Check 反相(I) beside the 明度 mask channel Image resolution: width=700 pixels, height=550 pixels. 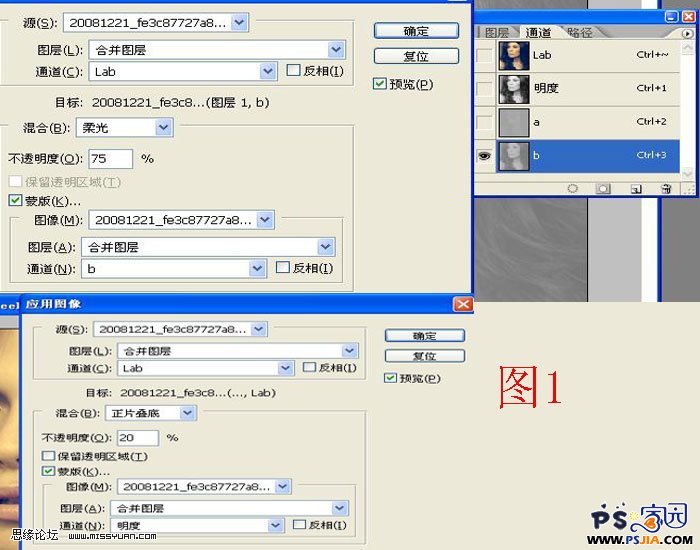(x=299, y=525)
